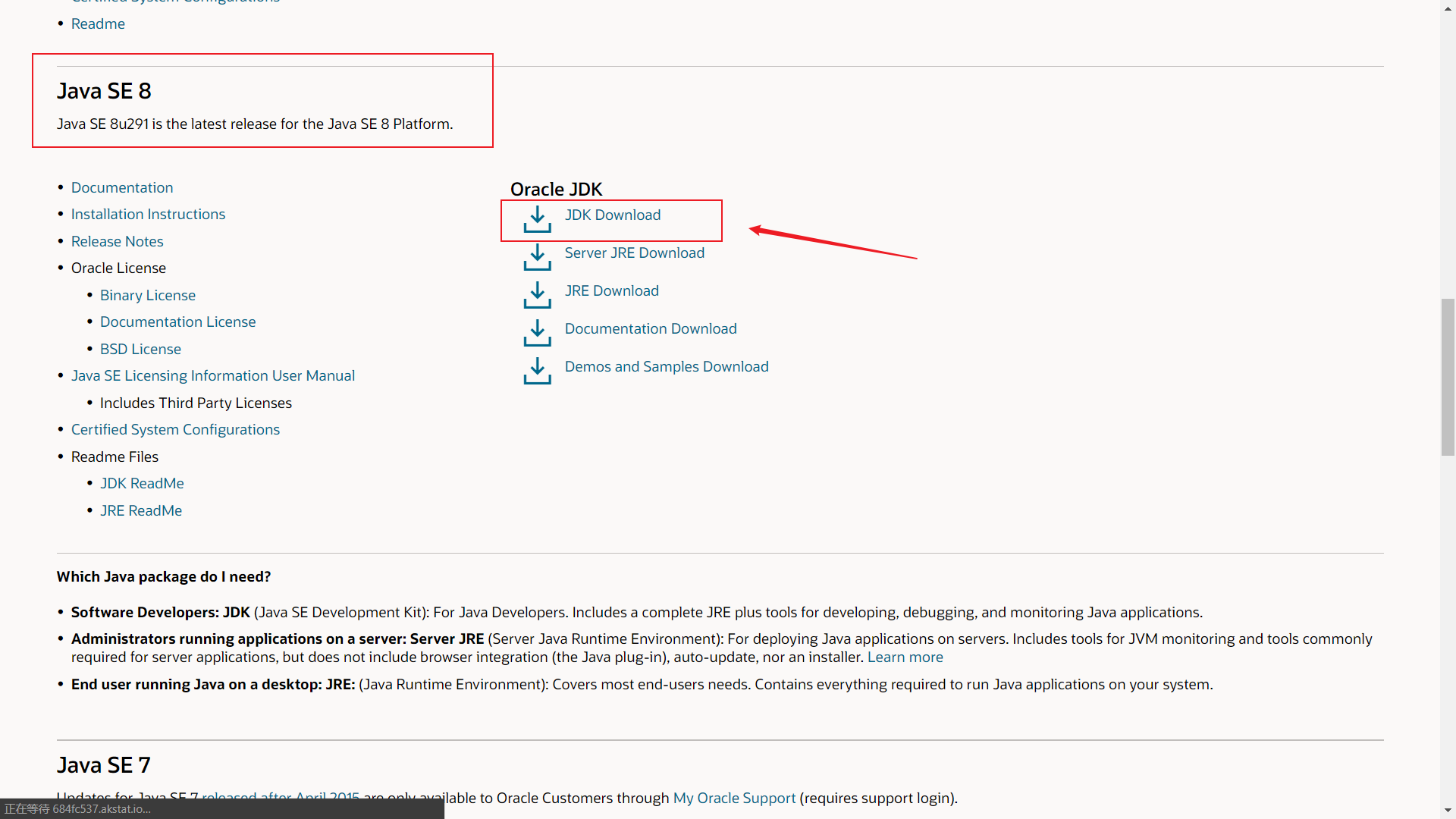Click the page vertical scrollbar thumb
Screen dimensions: 1456x819
[x=1448, y=377]
